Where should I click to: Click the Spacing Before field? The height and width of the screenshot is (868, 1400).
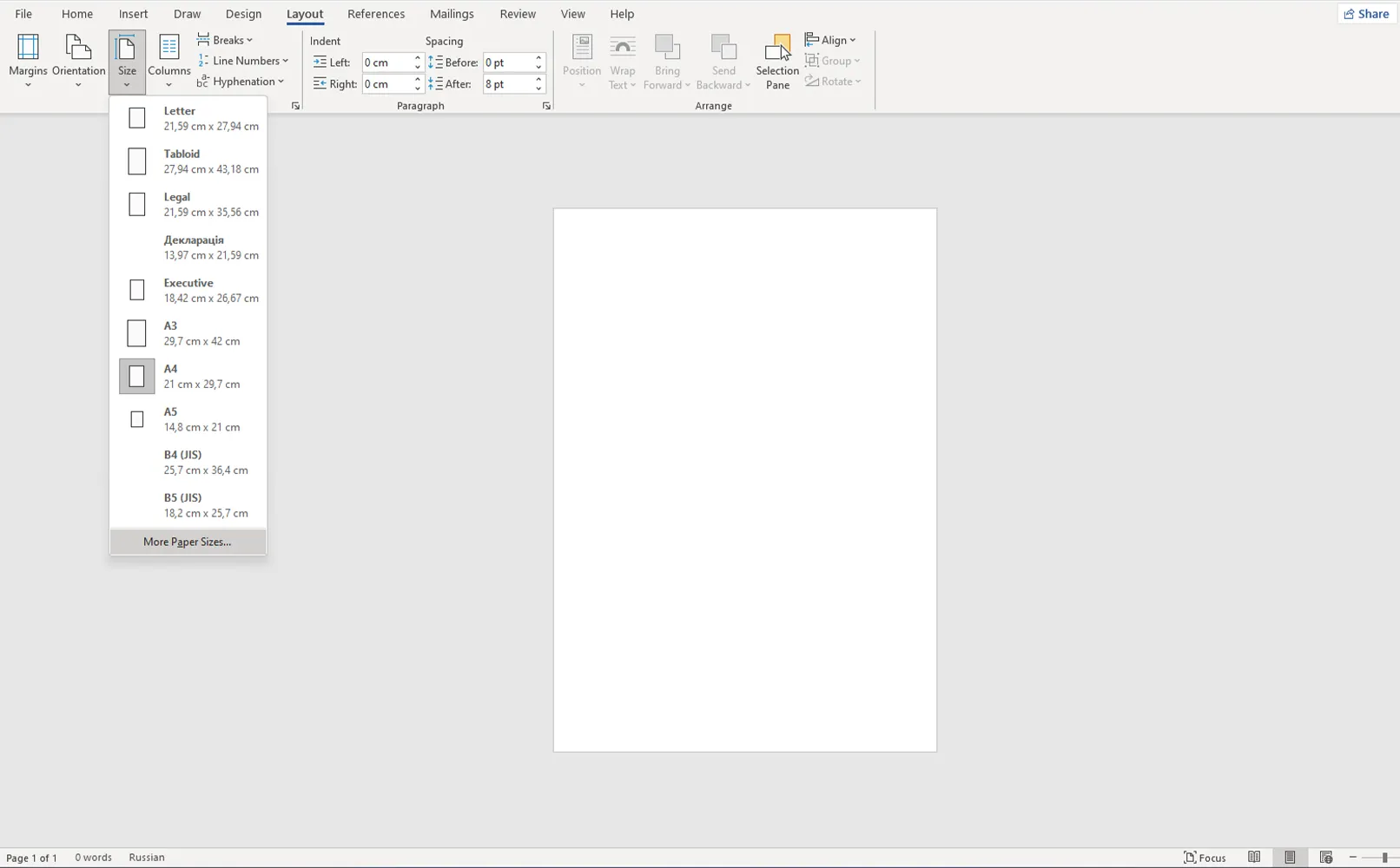508,62
